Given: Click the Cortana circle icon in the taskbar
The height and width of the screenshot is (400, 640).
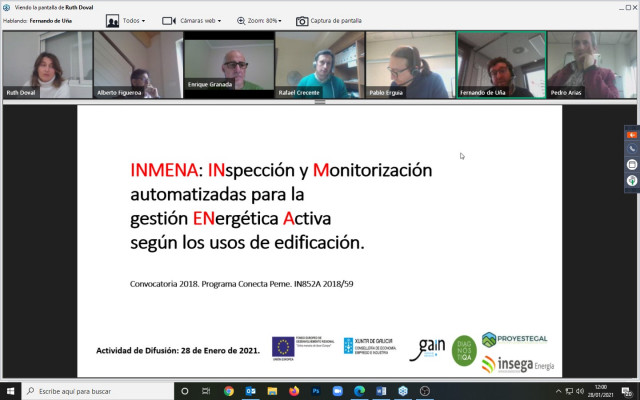Looking at the screenshot, I should 184,391.
